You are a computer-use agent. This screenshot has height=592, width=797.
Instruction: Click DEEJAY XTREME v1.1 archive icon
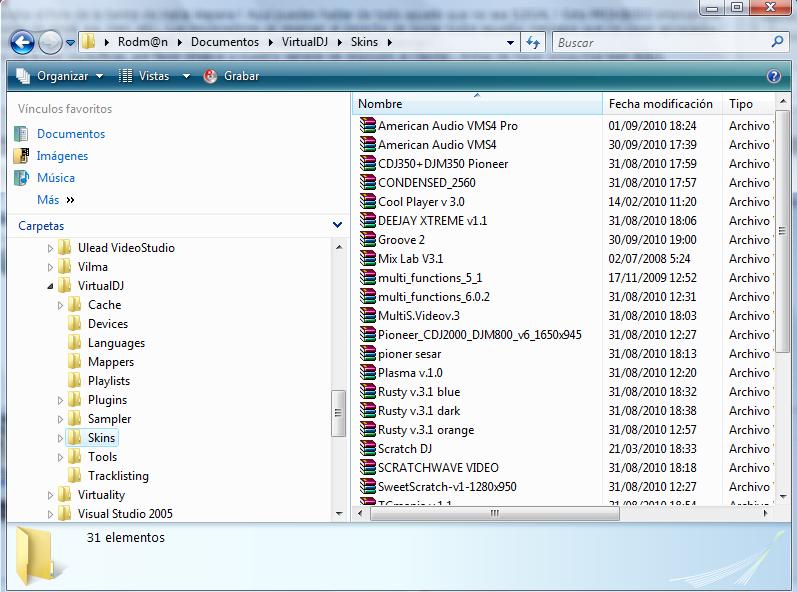pyautogui.click(x=367, y=220)
